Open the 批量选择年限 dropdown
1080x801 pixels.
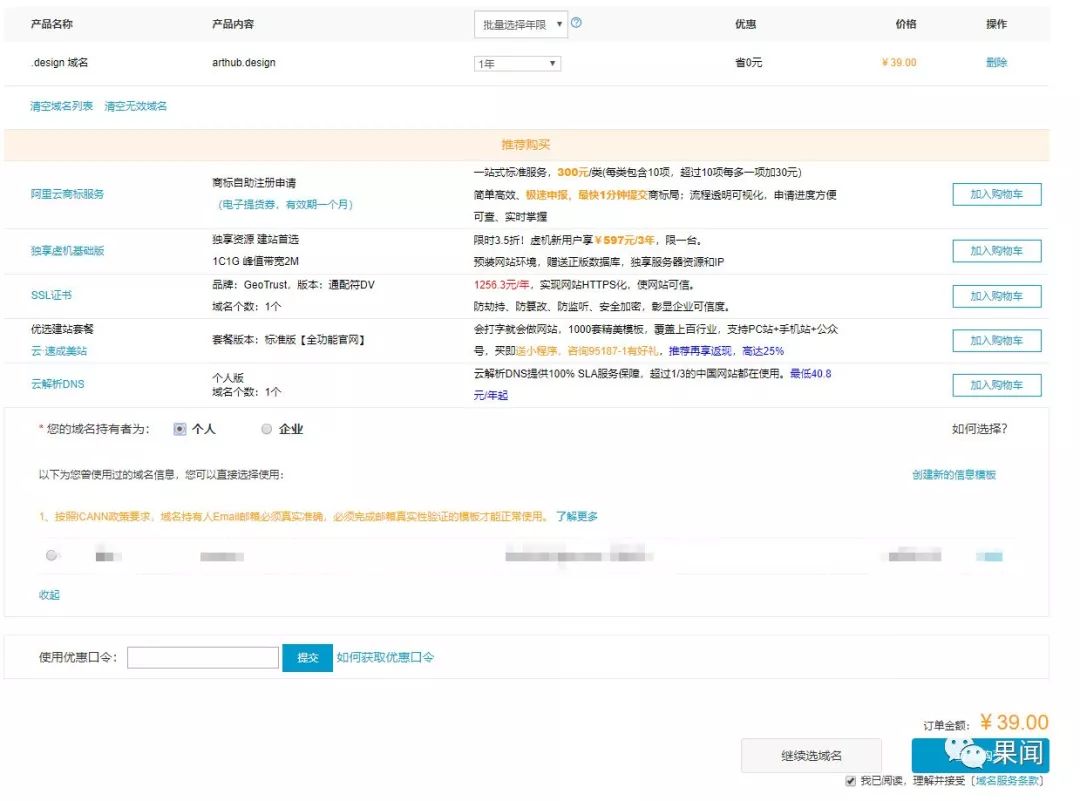coord(517,22)
